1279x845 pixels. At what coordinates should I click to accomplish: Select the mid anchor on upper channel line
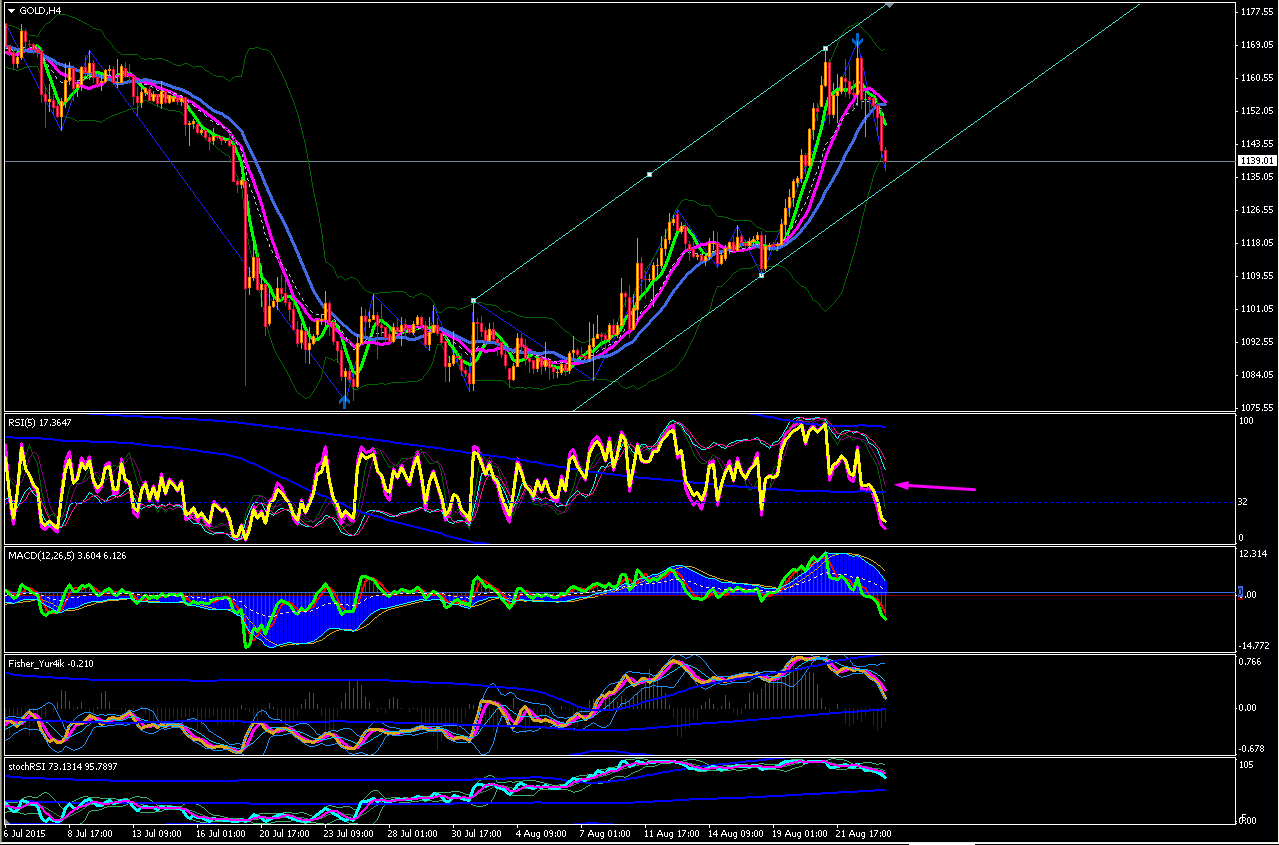(649, 174)
